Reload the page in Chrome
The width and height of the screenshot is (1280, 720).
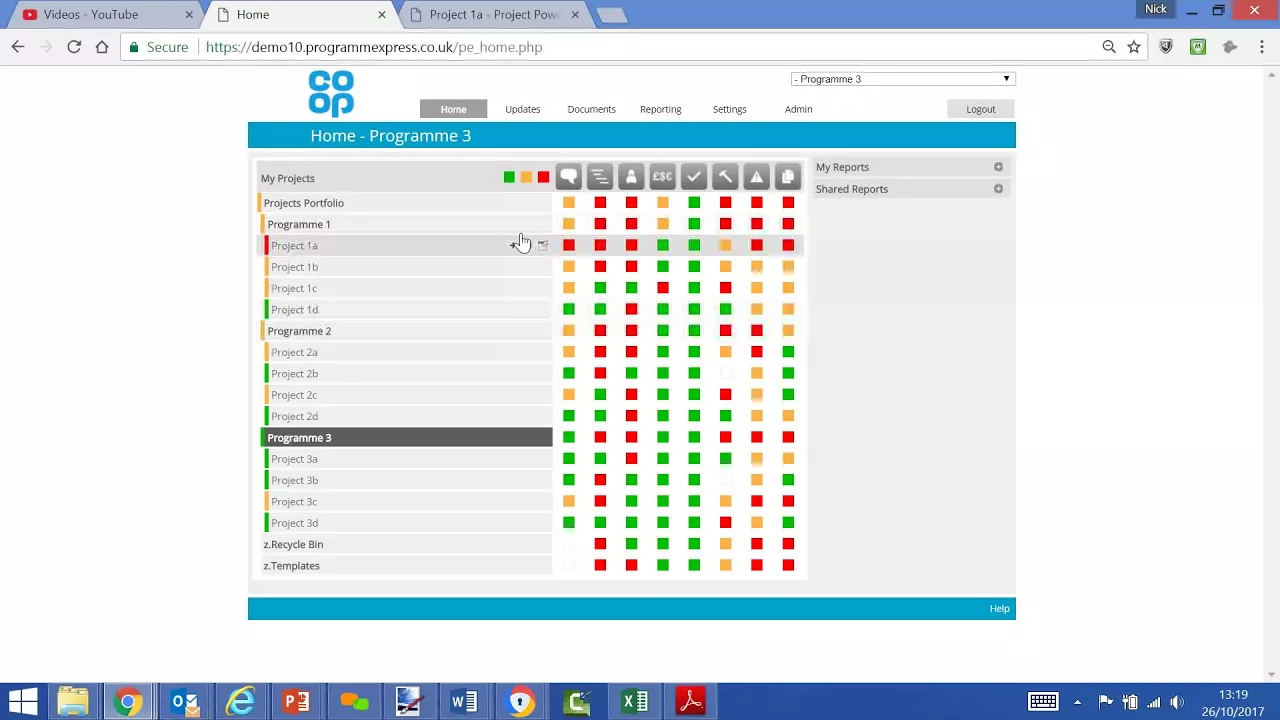pos(74,47)
